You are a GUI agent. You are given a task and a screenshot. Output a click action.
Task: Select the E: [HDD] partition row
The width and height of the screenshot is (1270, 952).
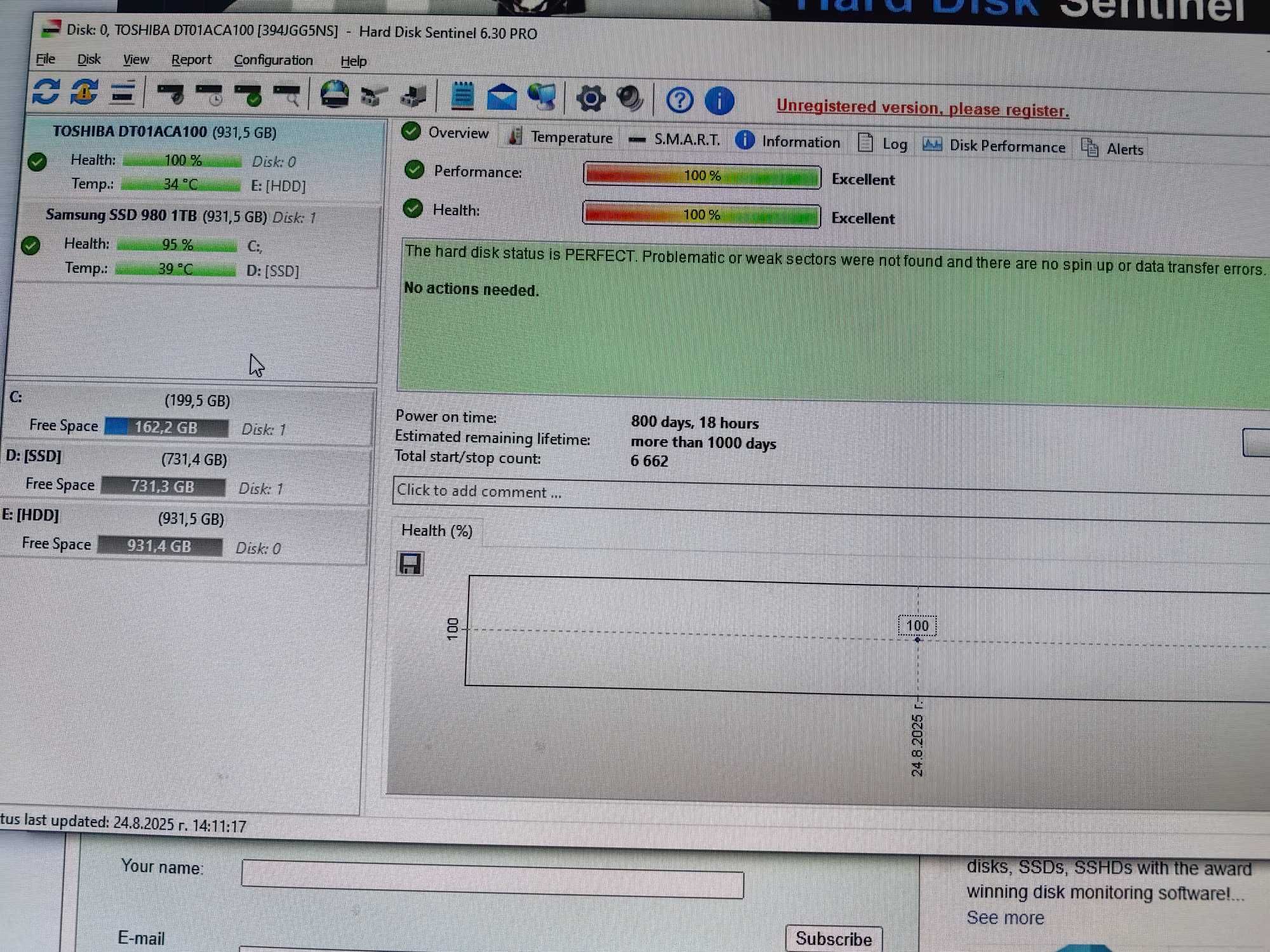click(x=183, y=533)
